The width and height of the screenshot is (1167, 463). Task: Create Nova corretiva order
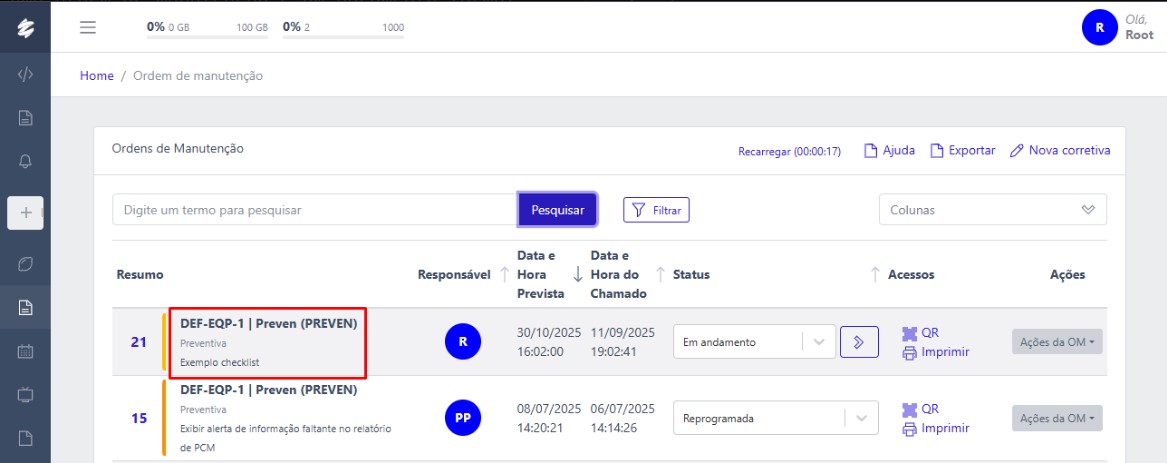tap(1060, 150)
